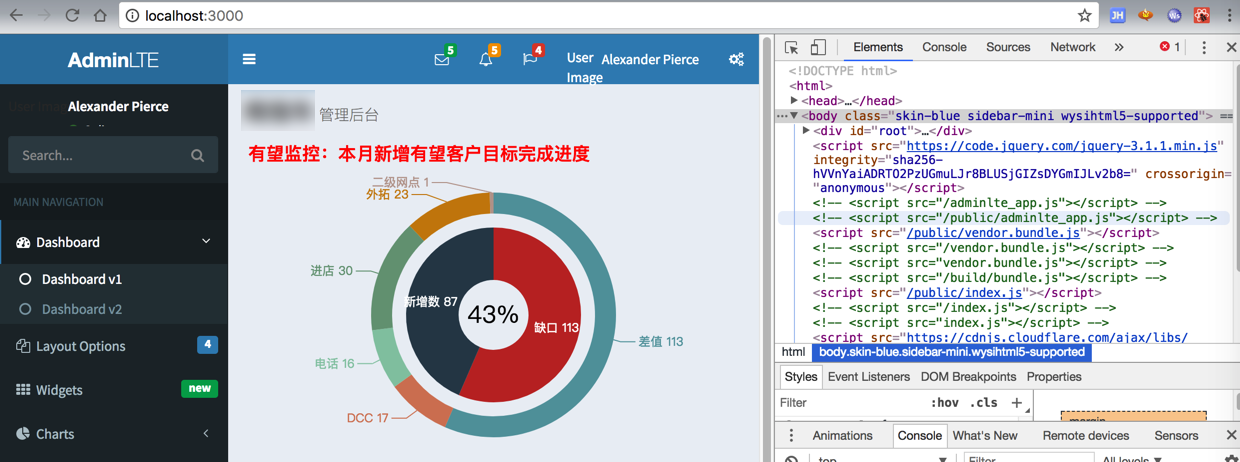Select body.skin-blue breadcrumb item
This screenshot has height=462, width=1240.
tap(951, 352)
